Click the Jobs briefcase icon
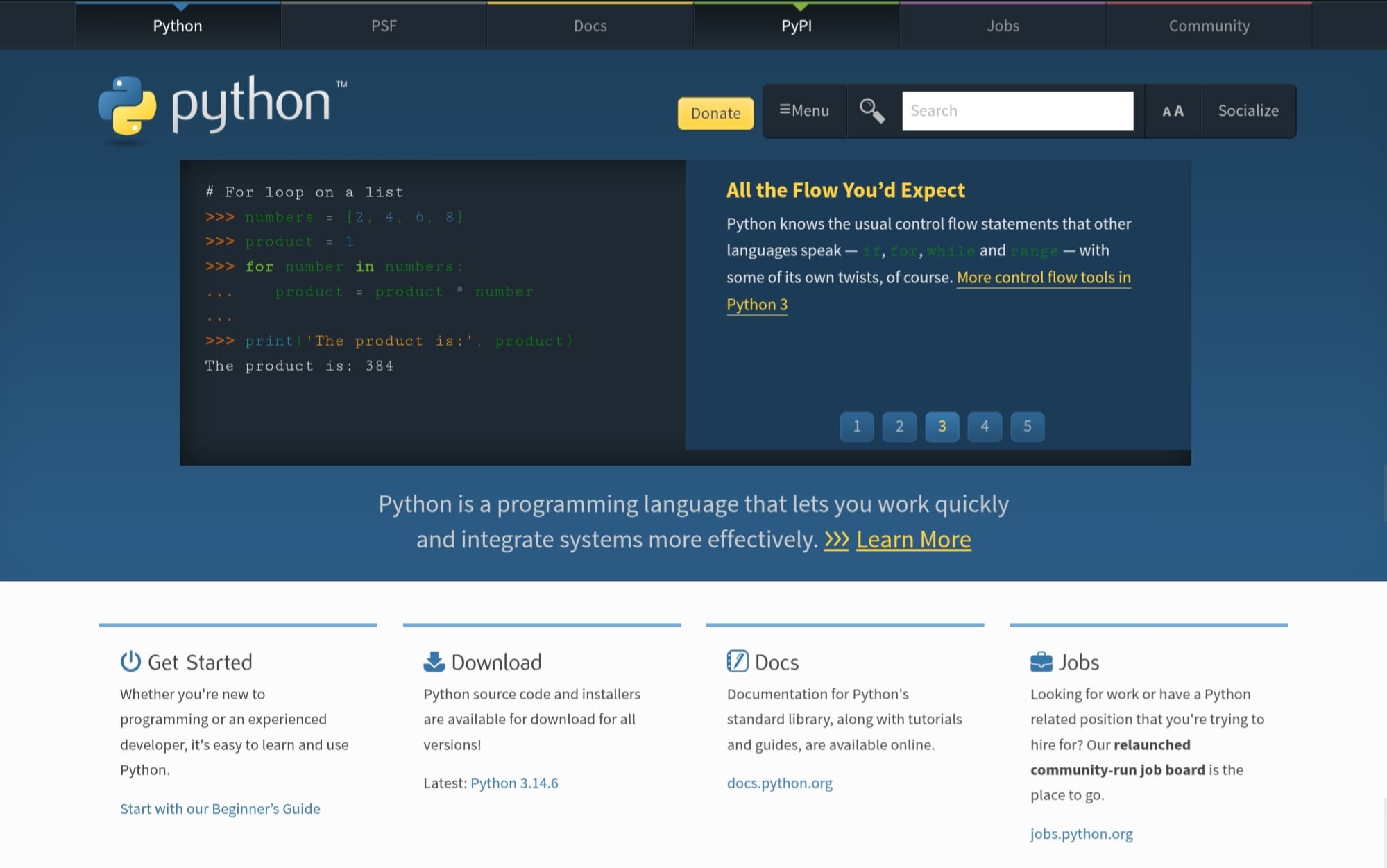 pos(1041,662)
